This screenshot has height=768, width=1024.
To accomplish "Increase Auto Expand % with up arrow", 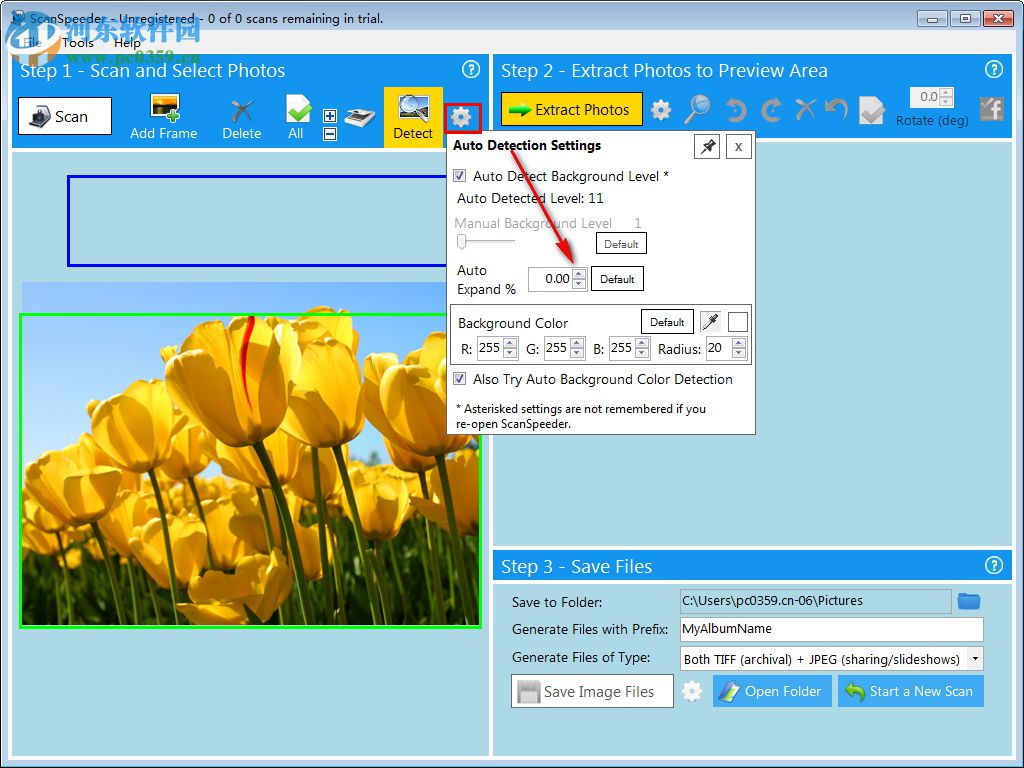I will coord(579,274).
